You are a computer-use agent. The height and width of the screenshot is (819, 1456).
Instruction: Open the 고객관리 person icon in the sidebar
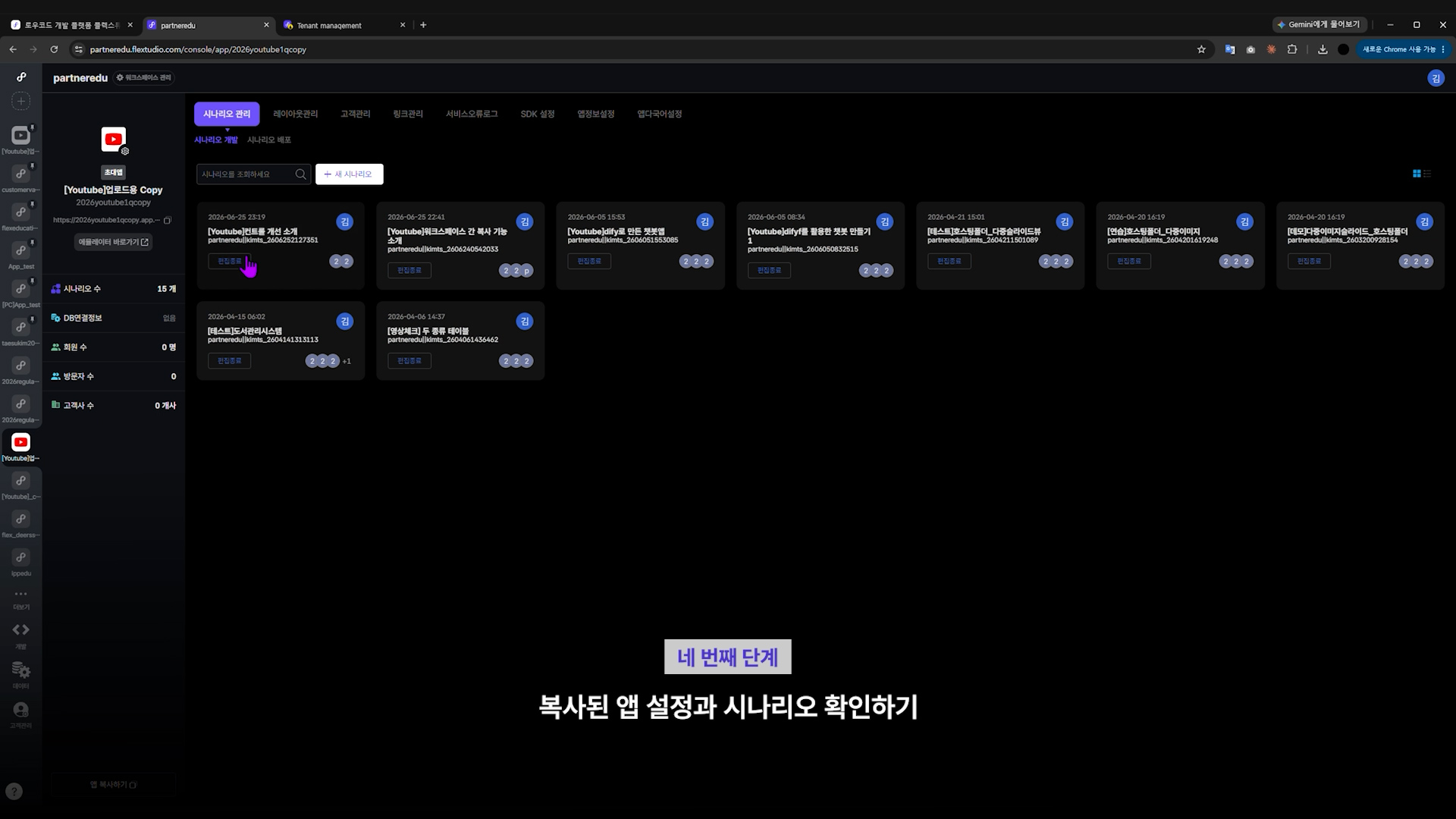(21, 710)
